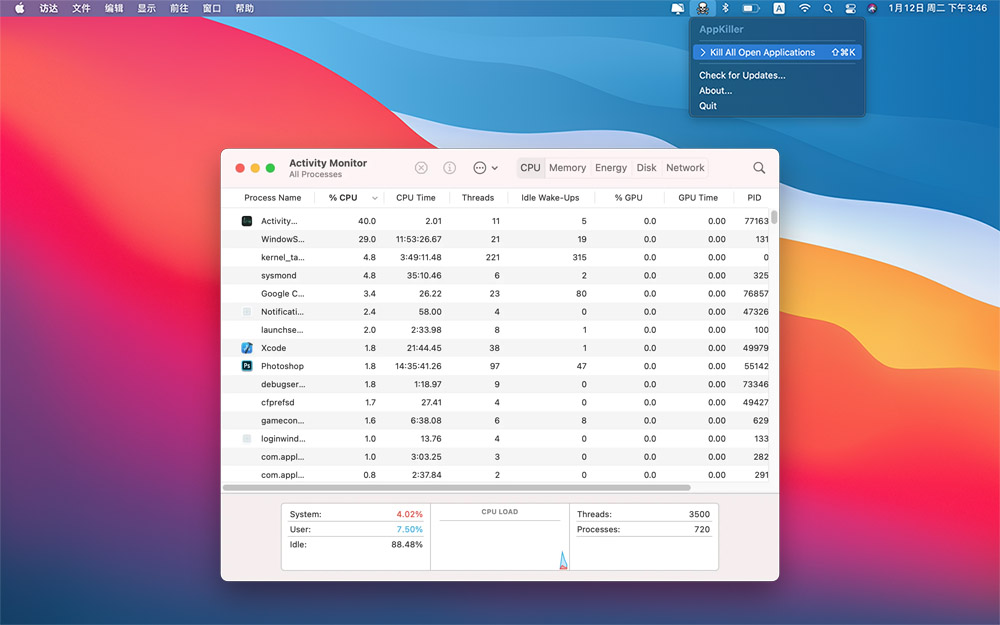Switch to the CPU tab
Image resolution: width=1000 pixels, height=625 pixels.
[x=530, y=168]
